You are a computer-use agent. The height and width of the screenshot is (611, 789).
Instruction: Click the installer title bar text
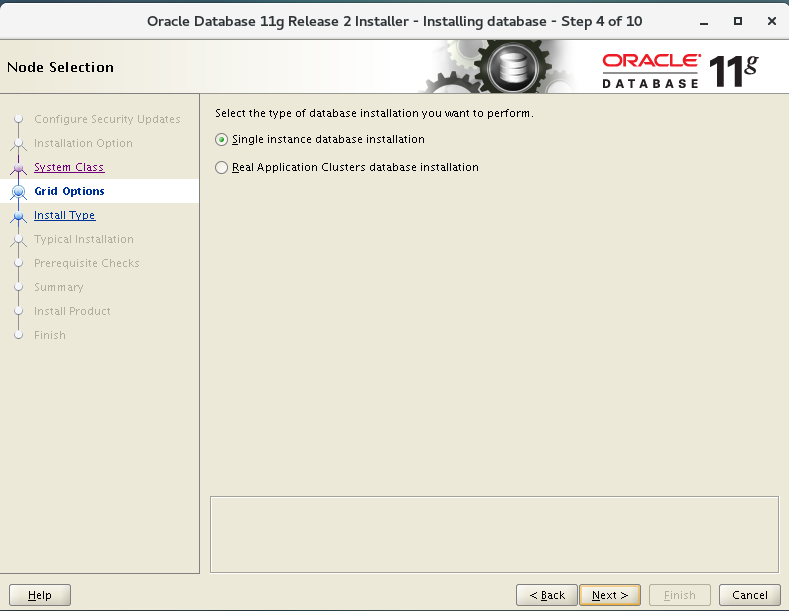click(394, 22)
